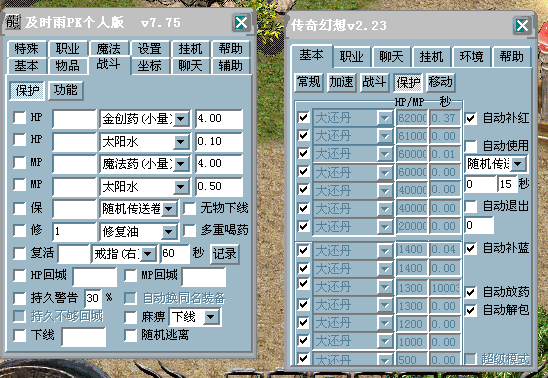
Task: Enable 自动退出 checkbox
Action: [x=471, y=206]
